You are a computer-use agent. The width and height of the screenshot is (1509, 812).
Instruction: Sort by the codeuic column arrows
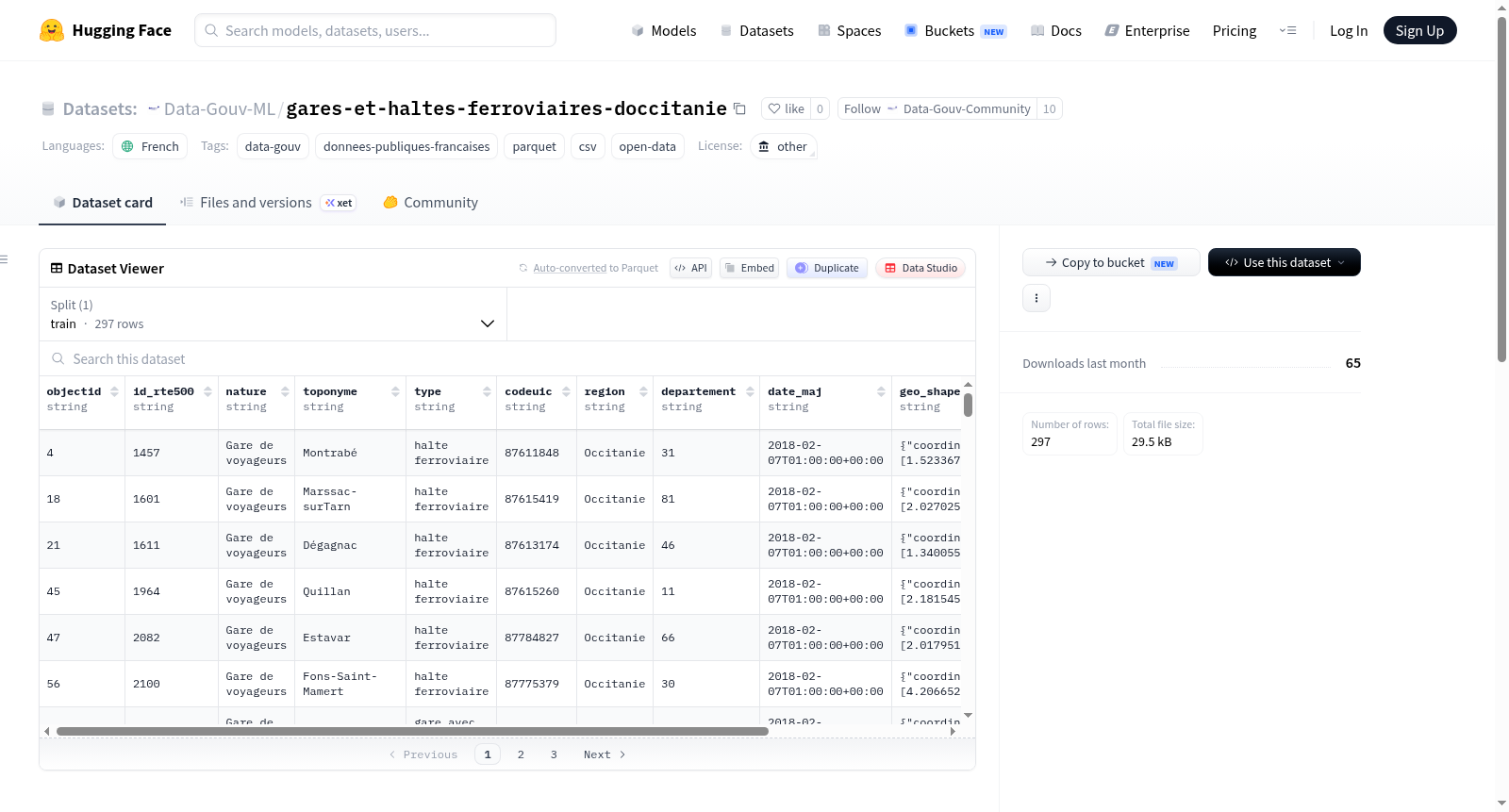(566, 391)
